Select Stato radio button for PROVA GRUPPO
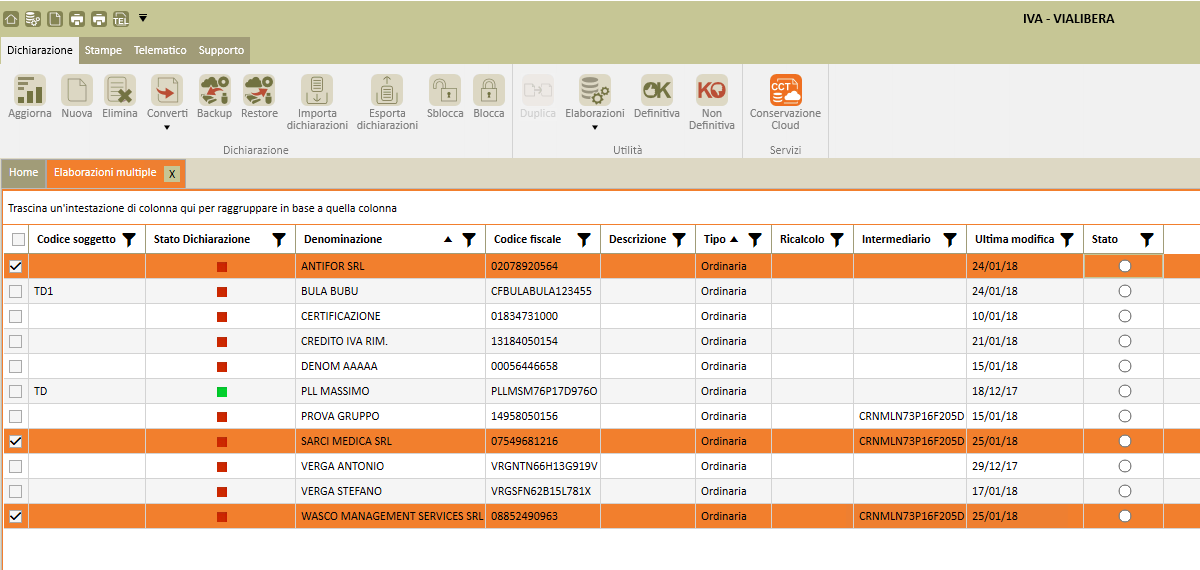 [1125, 416]
